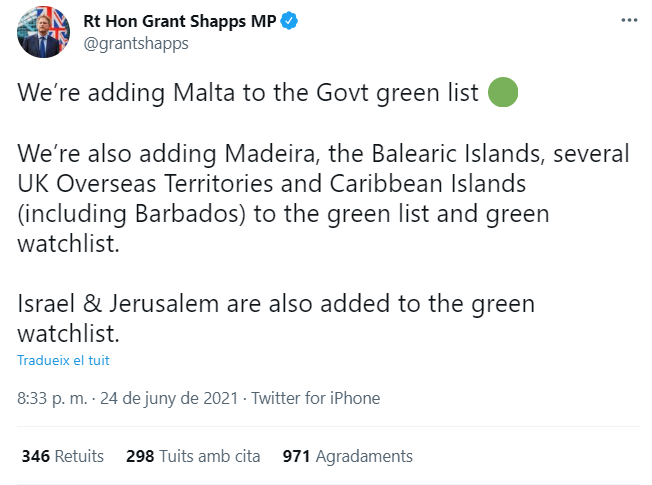Image resolution: width=652 pixels, height=485 pixels.
Task: Click the green circle emoji
Action: 502,94
